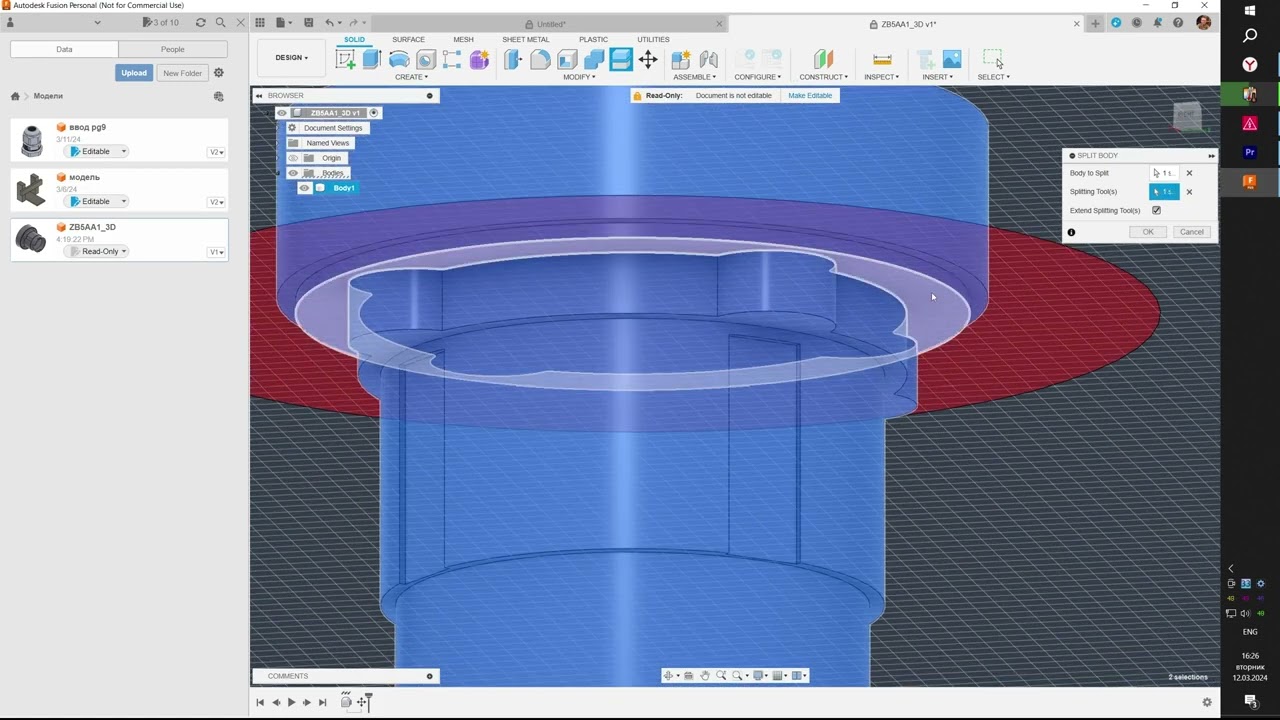Click the Joint tool icon
Image resolution: width=1280 pixels, height=720 pixels.
(709, 60)
